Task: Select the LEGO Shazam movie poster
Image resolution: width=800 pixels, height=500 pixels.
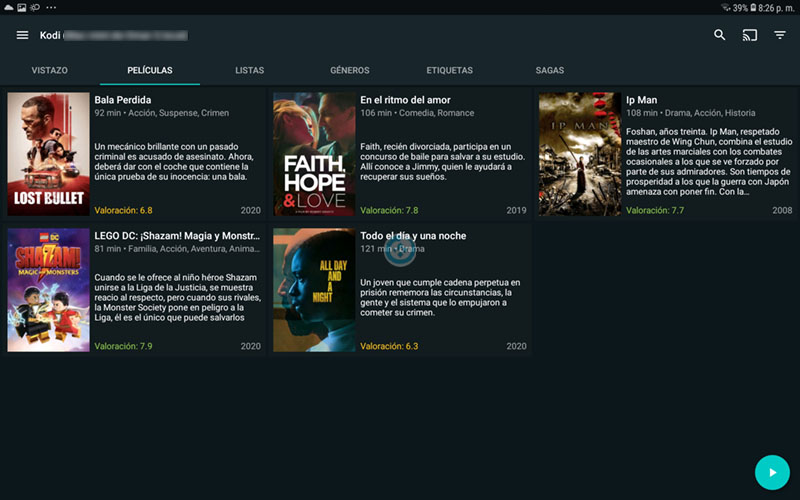Action: point(48,289)
